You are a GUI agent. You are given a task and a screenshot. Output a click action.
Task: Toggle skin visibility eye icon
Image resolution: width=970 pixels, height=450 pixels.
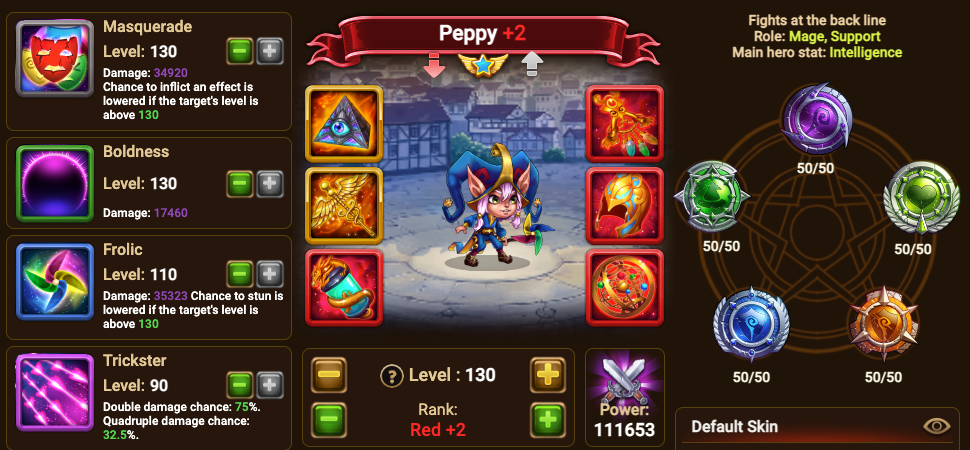click(936, 426)
